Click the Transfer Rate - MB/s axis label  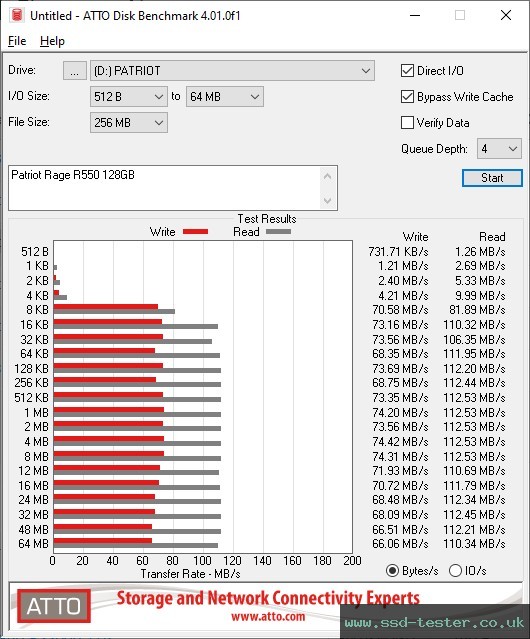pyautogui.click(x=190, y=574)
